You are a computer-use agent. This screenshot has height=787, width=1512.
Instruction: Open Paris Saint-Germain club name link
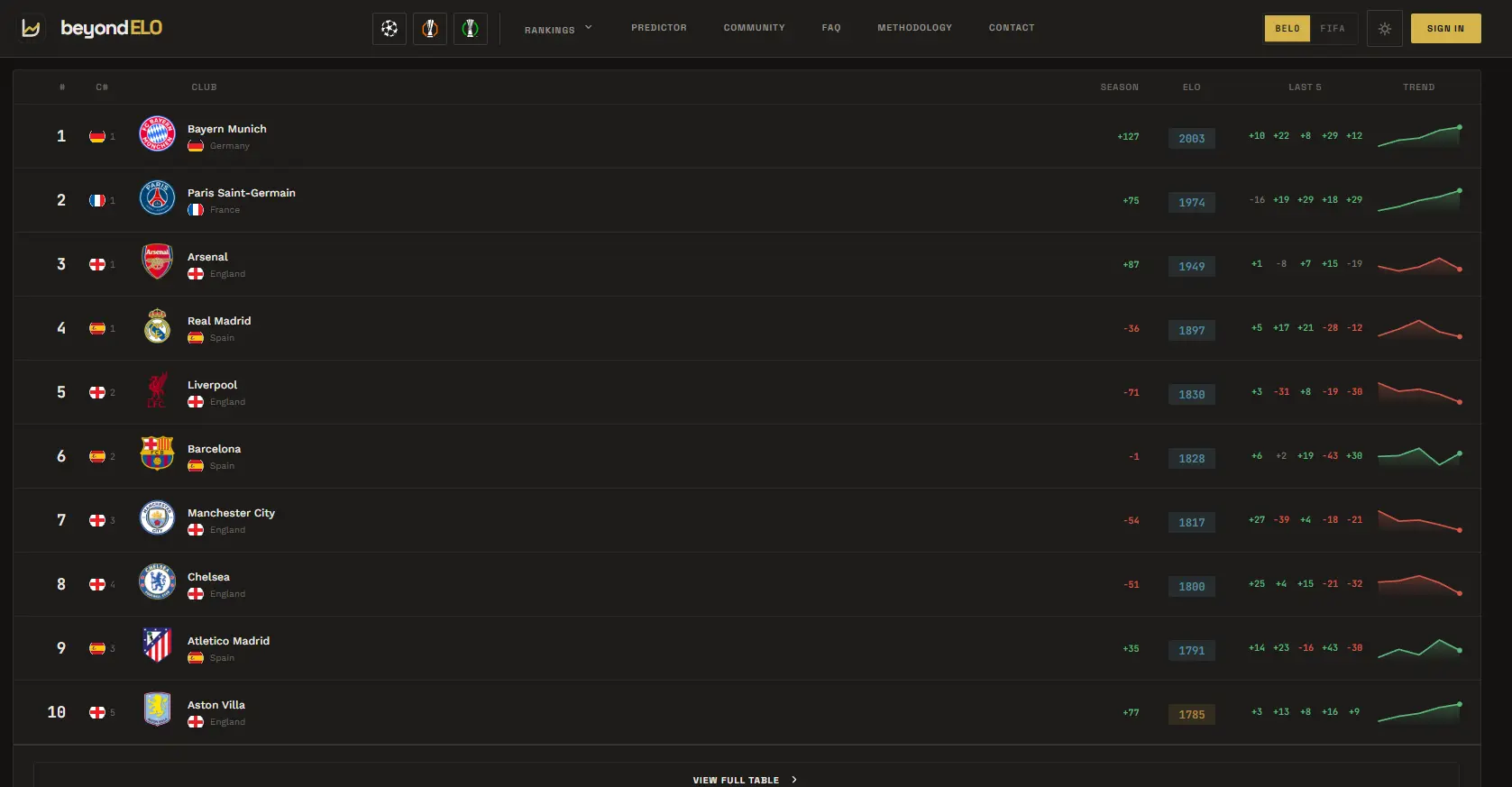[x=242, y=193]
